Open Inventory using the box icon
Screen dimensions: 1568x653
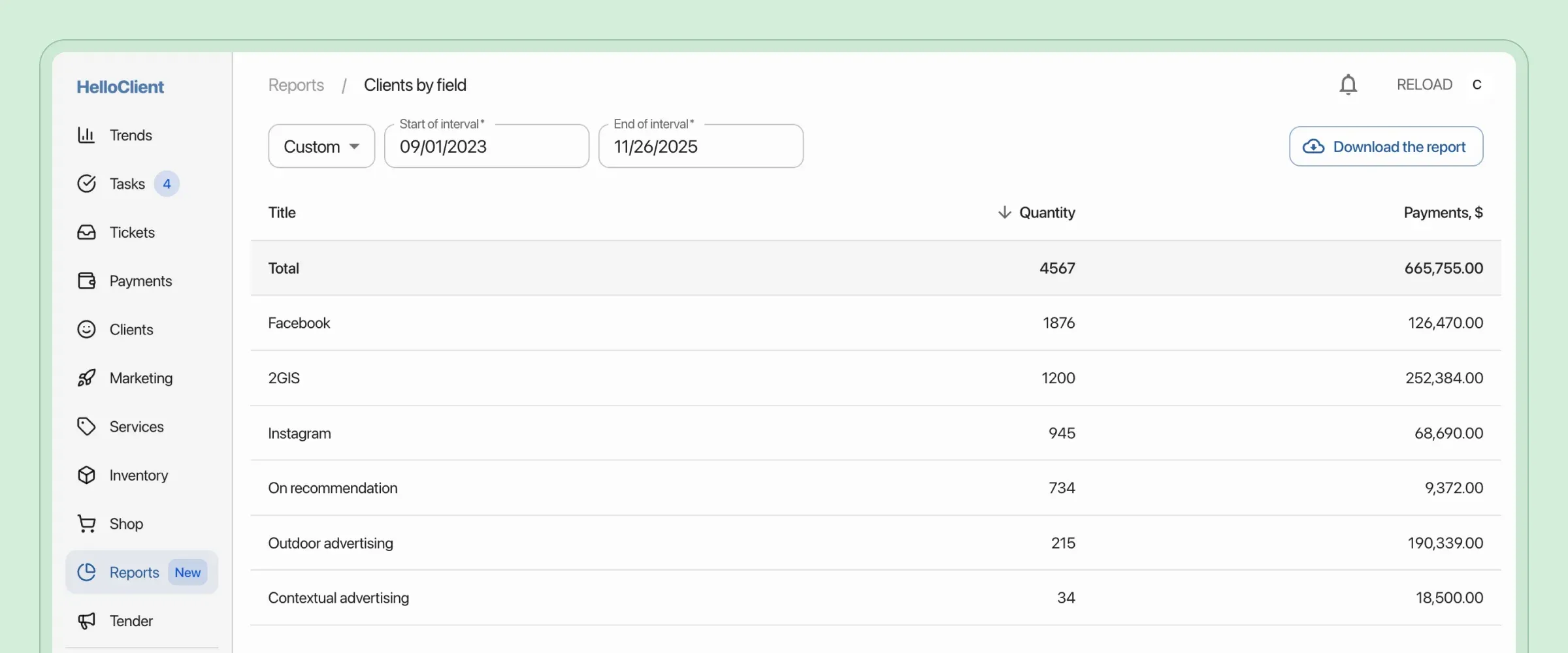coord(88,475)
